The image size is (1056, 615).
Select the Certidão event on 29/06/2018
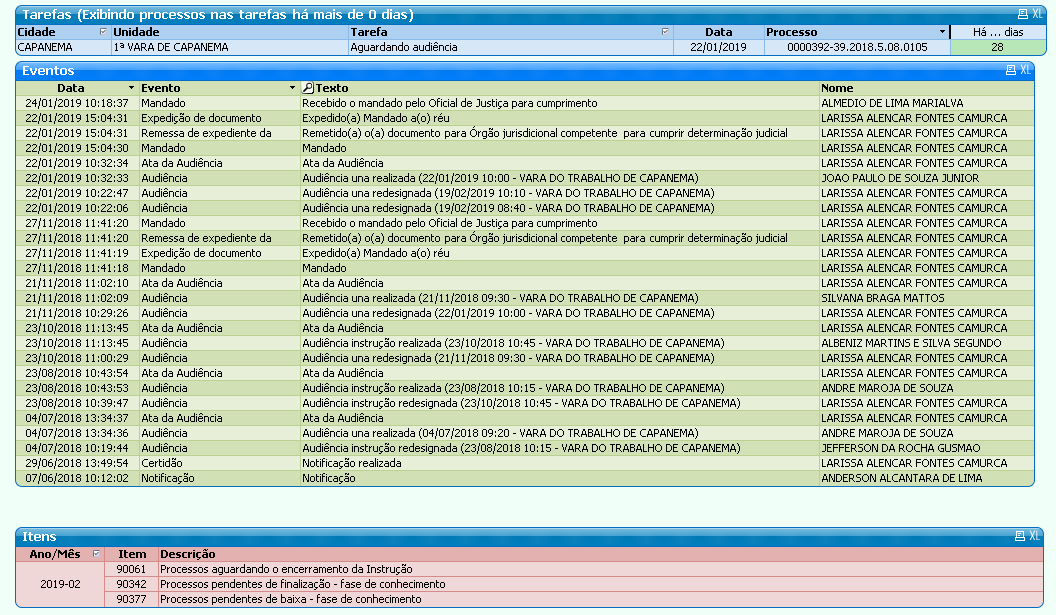click(162, 463)
